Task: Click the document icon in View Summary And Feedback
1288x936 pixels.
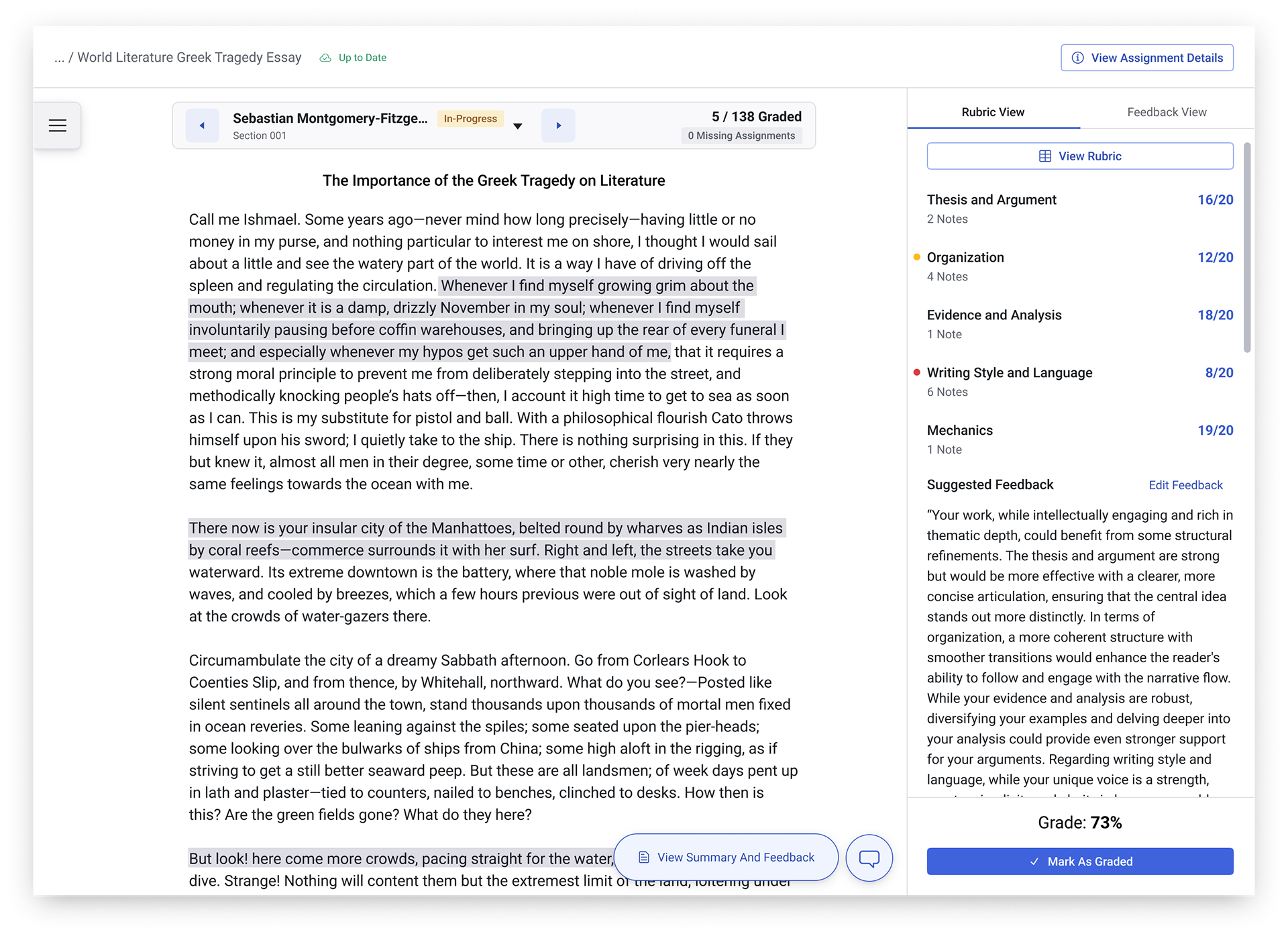Action: (643, 857)
